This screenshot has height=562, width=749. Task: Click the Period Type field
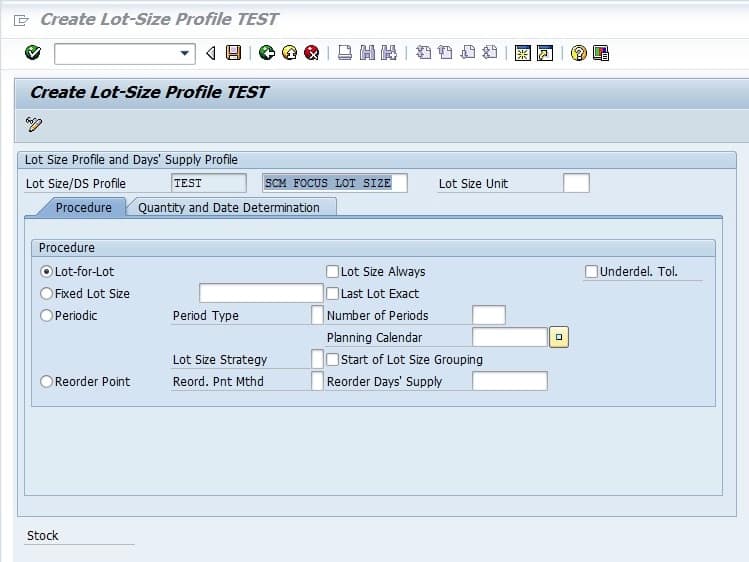[x=317, y=315]
